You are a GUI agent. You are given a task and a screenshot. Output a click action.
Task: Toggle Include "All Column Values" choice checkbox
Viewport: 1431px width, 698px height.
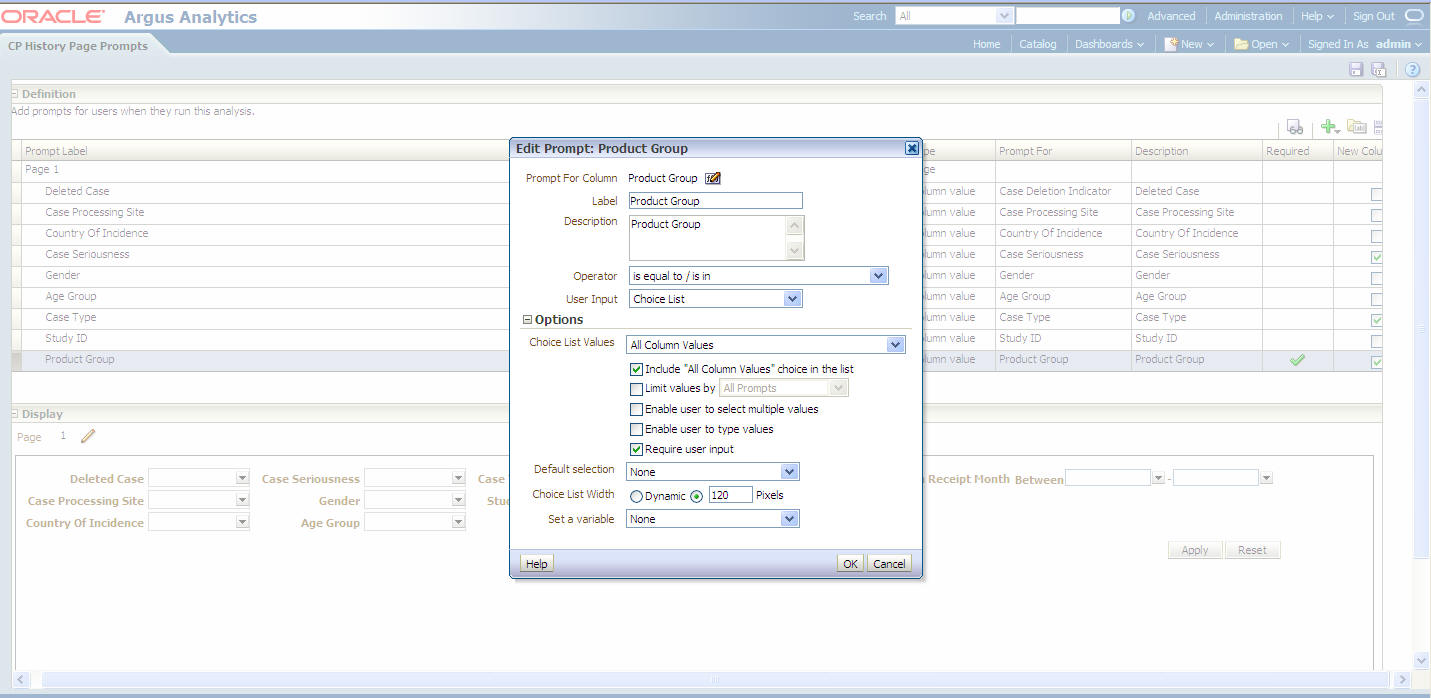point(636,369)
